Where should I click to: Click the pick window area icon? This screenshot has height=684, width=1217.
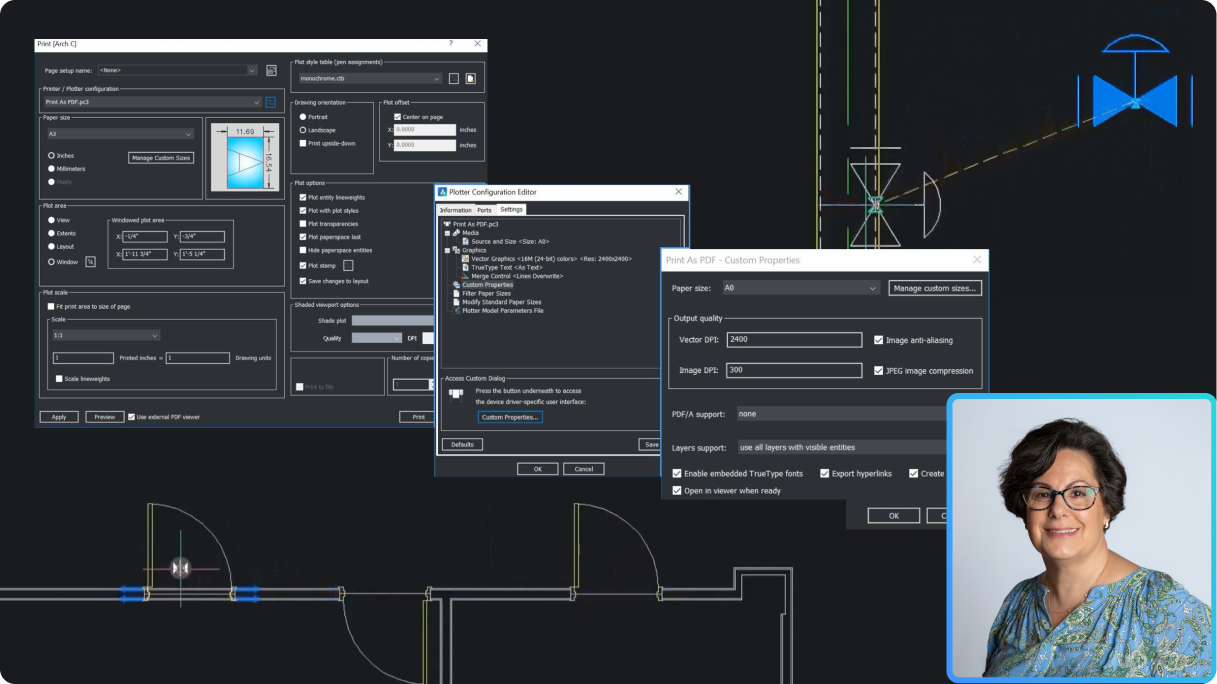coord(90,262)
